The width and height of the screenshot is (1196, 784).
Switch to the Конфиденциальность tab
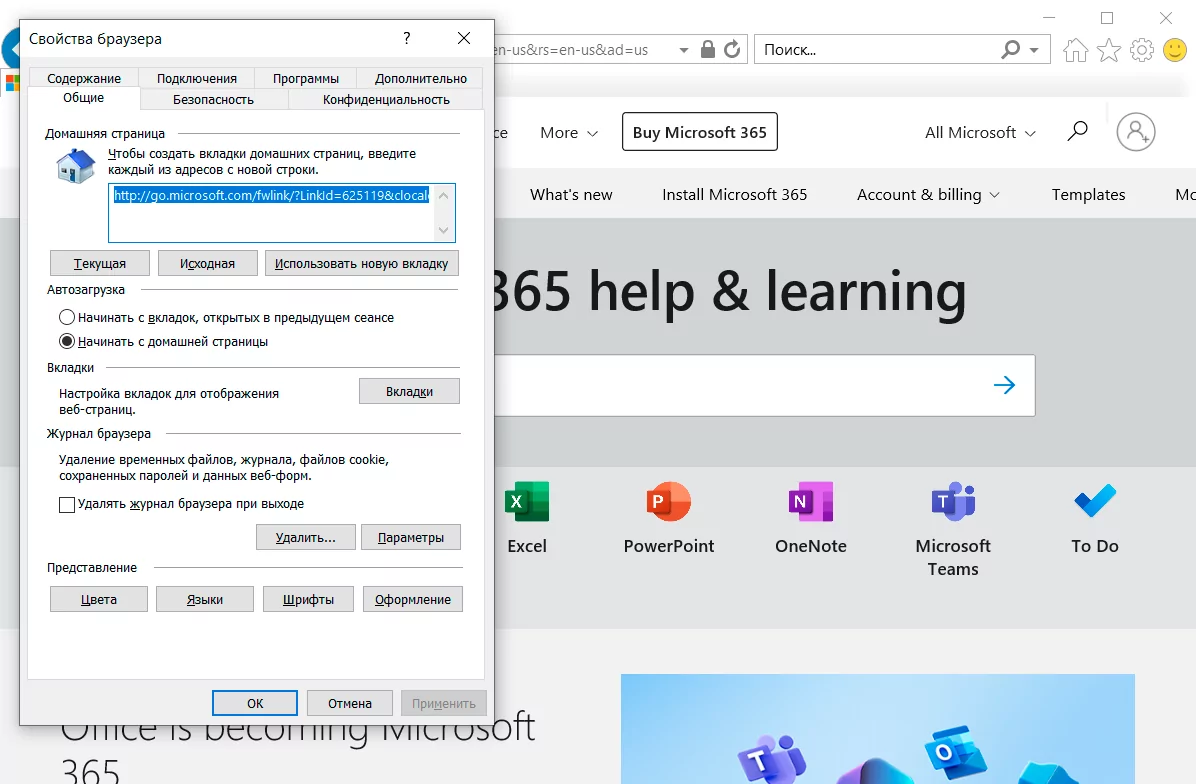tap(386, 100)
